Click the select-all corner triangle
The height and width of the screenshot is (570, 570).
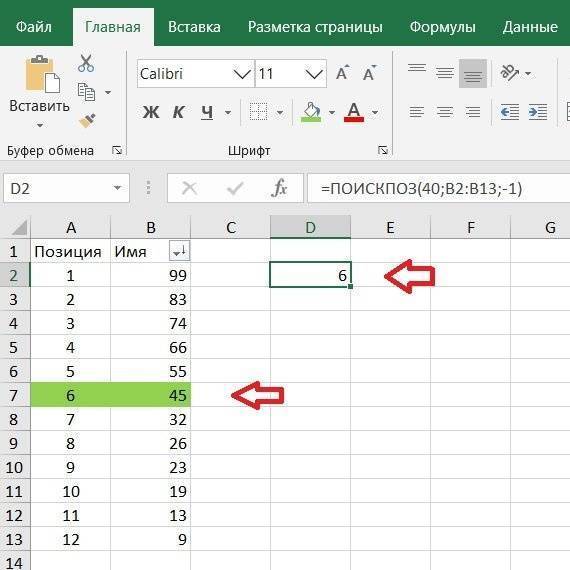point(19,228)
